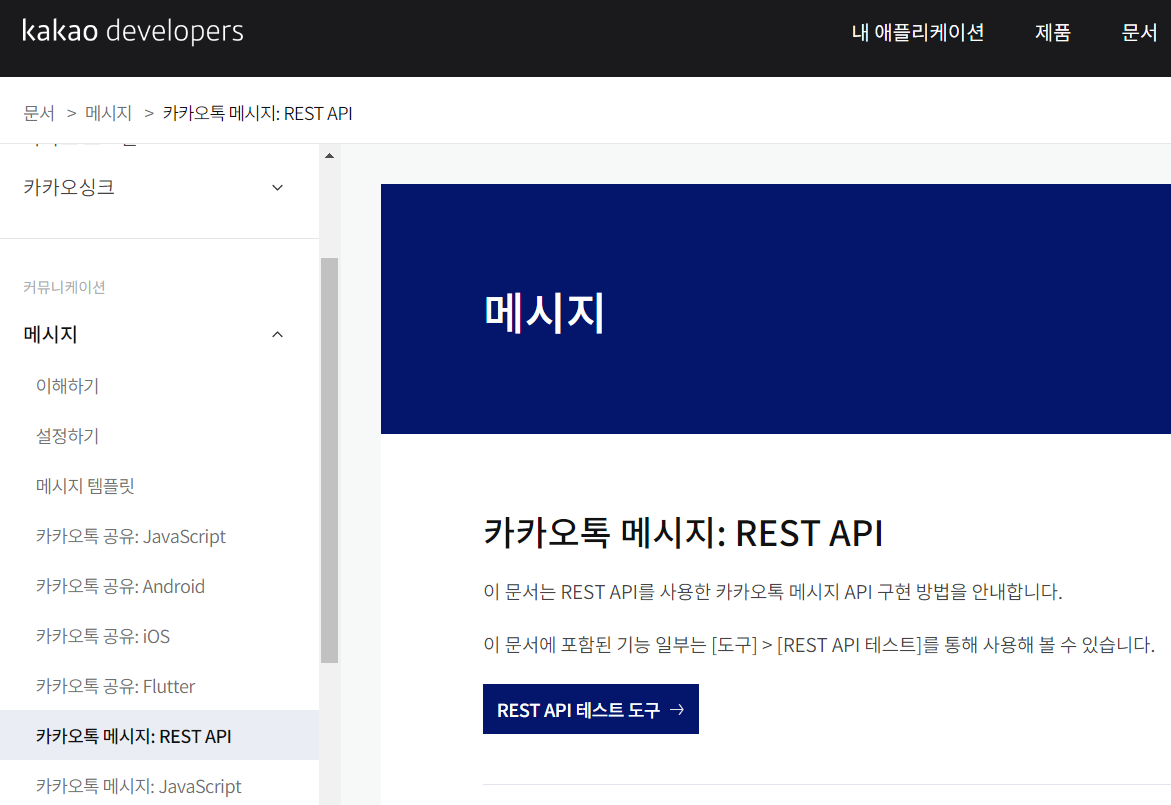The image size is (1171, 805).
Task: Open 메시지 템플릿 in the sidebar
Action: tap(85, 486)
